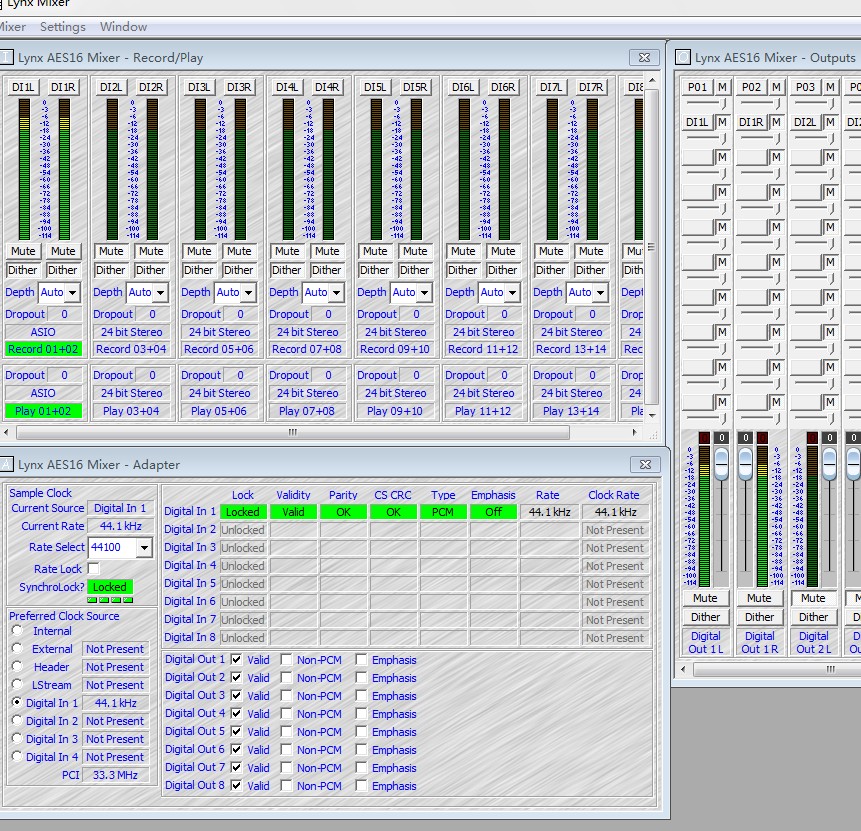861x831 pixels.
Task: Click the Digital Out 2L volume fader
Action: [830, 463]
